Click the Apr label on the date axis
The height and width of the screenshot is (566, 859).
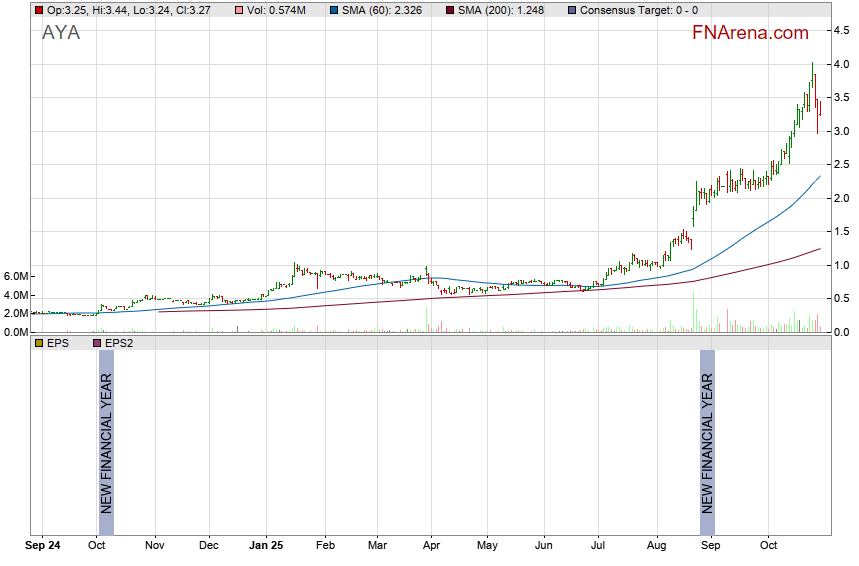point(431,546)
